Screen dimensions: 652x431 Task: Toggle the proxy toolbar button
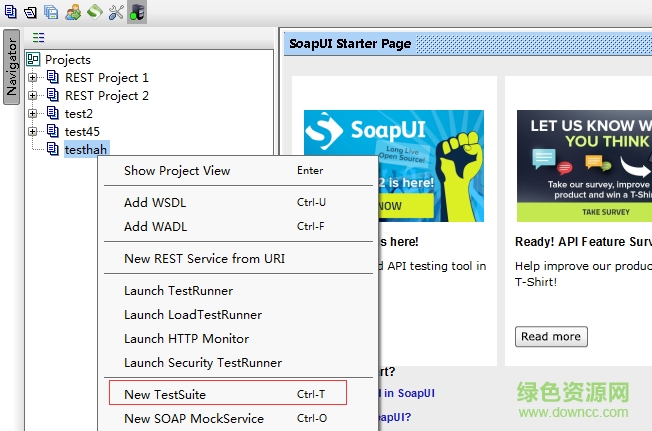click(137, 12)
